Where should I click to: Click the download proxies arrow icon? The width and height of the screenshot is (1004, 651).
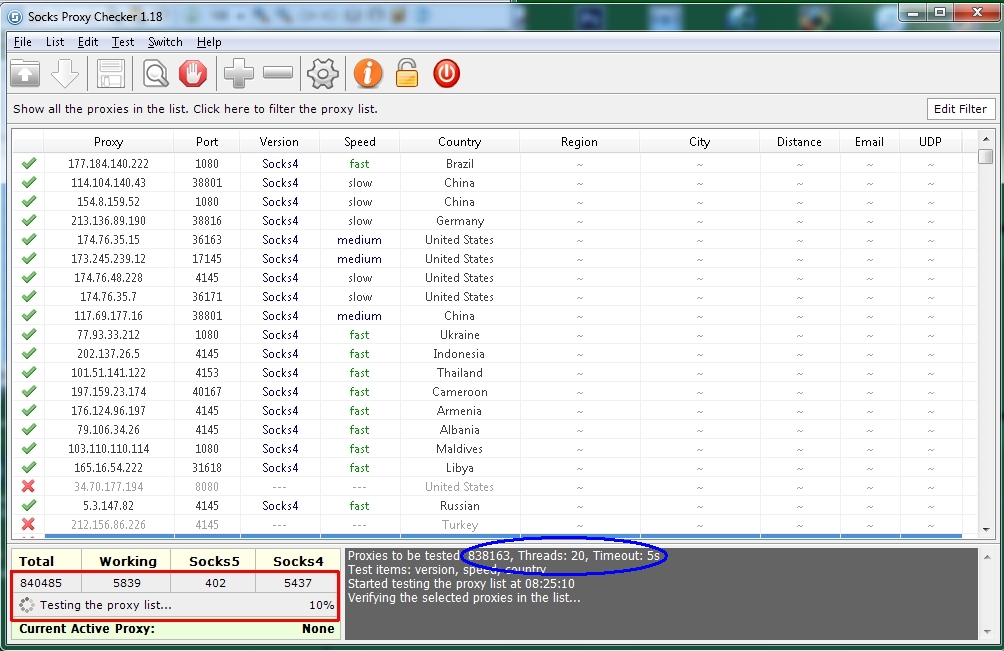[x=66, y=72]
